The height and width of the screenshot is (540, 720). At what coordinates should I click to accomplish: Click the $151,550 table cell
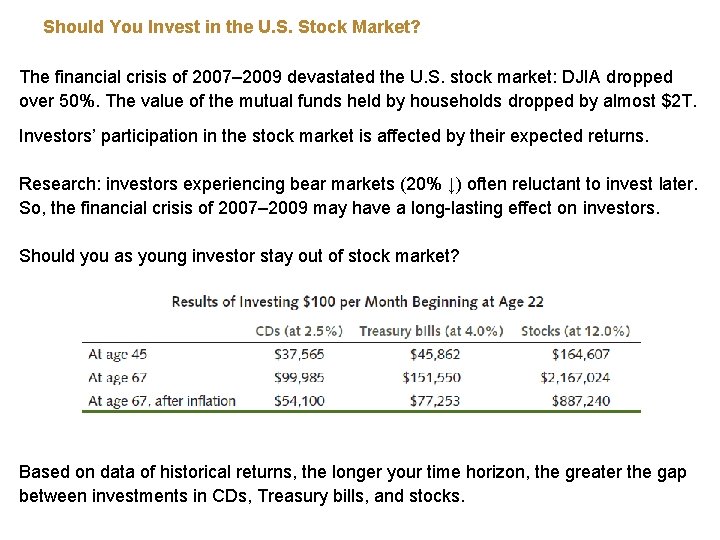(432, 377)
